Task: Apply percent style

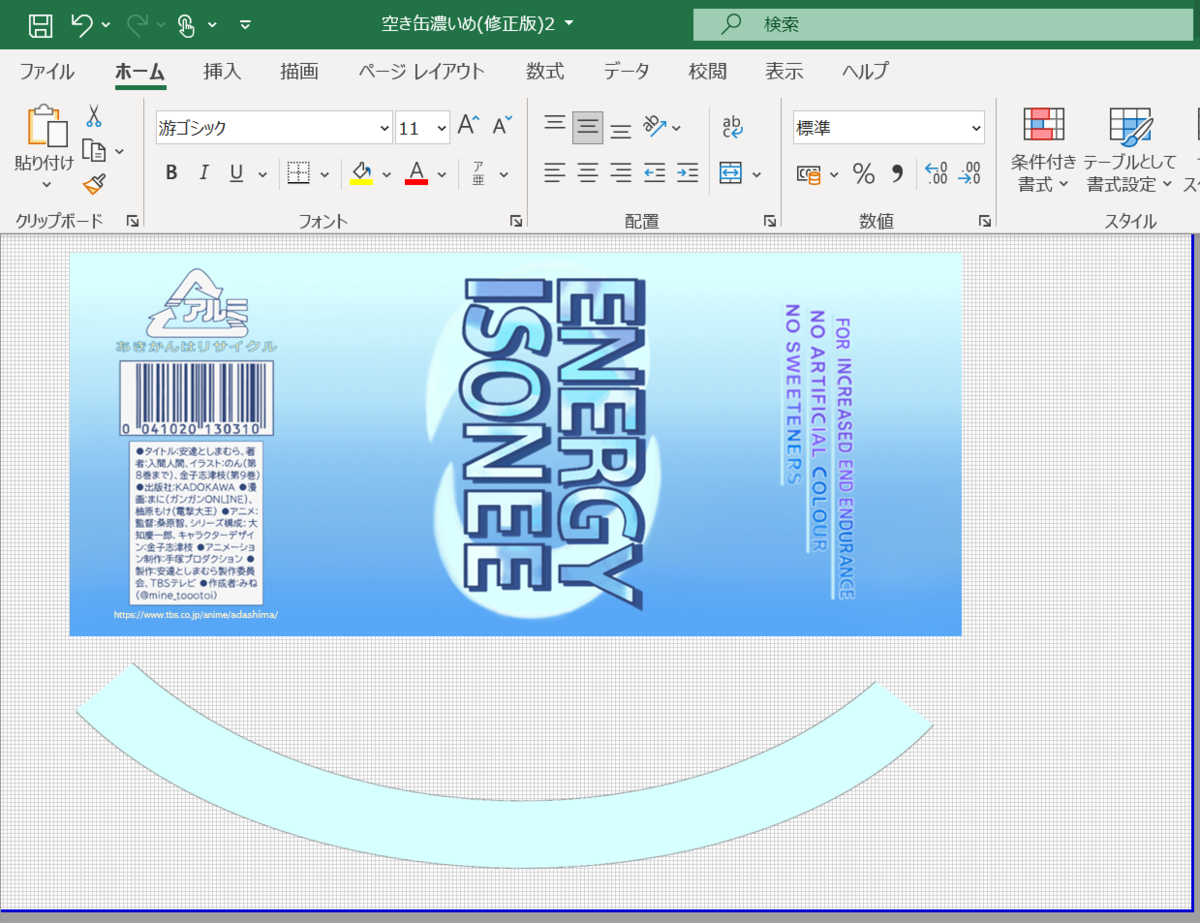Action: [863, 173]
